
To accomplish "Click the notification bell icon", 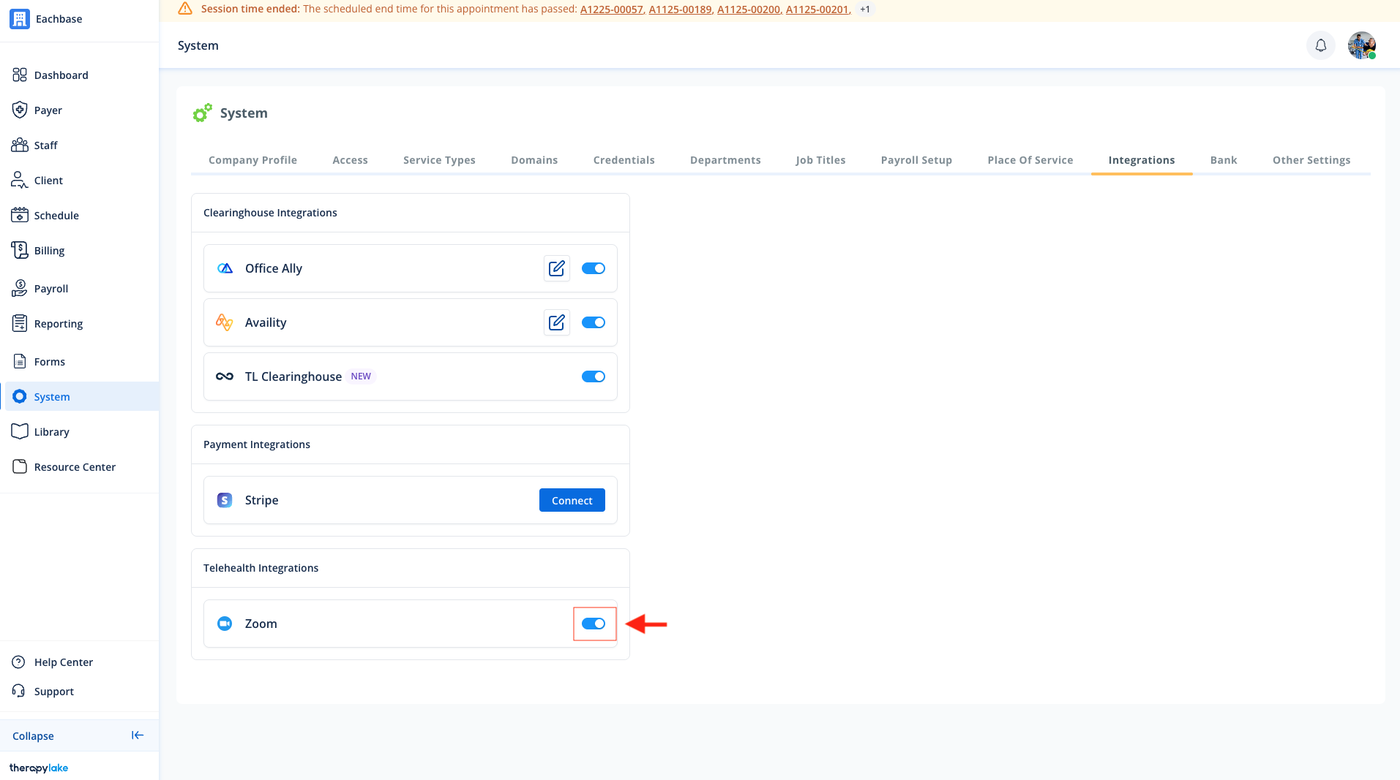I will (x=1320, y=45).
